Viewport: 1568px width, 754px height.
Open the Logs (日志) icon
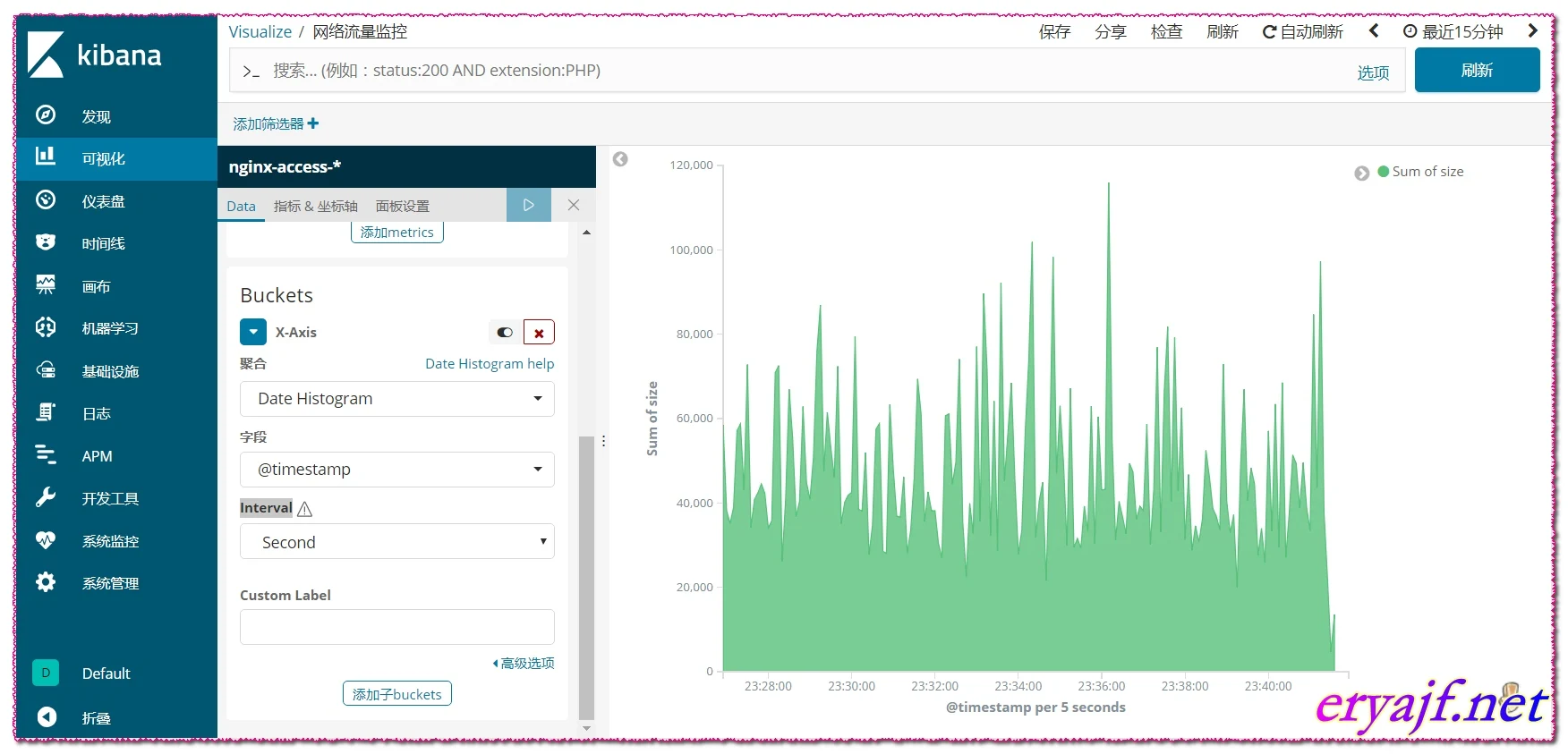click(x=46, y=412)
